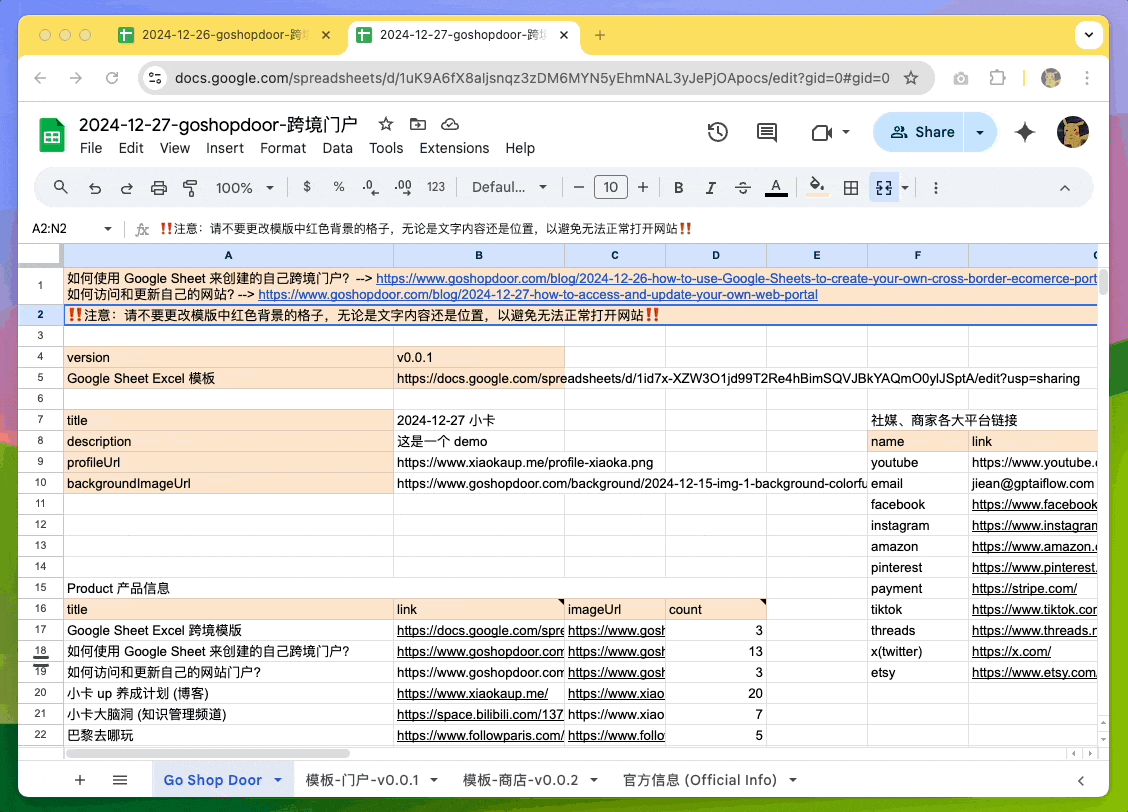Viewport: 1128px width, 812px height.
Task: Check the cloud save status icon
Action: [x=450, y=124]
